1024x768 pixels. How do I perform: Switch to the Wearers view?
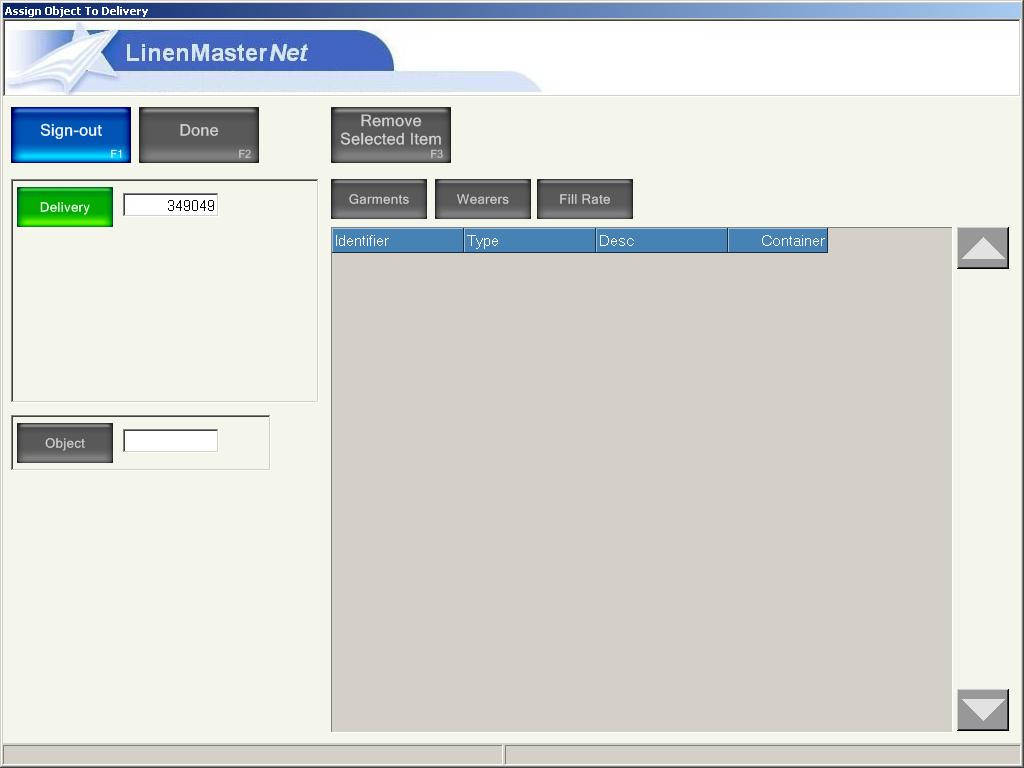[483, 199]
